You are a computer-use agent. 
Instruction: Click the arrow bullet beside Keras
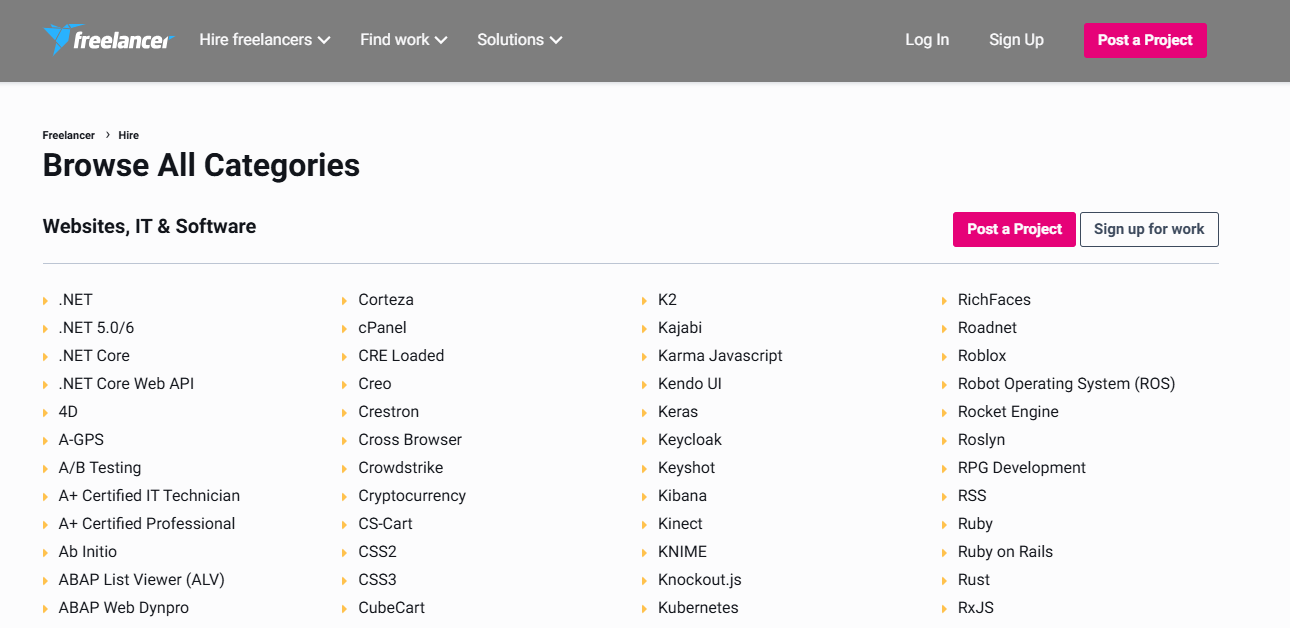coord(646,412)
